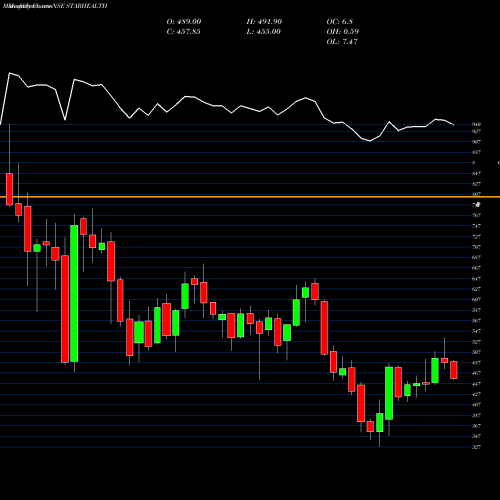Click the 847 price axis label
Viewport: 500px width, 500px height.
pos(476,173)
